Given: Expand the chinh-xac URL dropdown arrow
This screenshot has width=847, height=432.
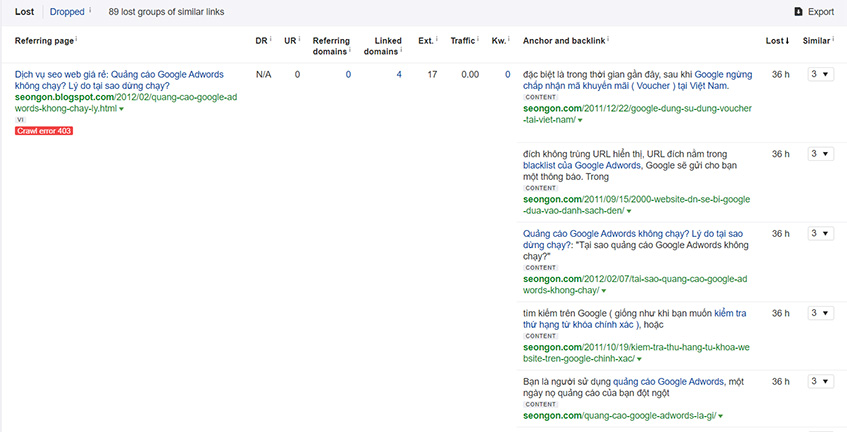Looking at the screenshot, I should [639, 359].
